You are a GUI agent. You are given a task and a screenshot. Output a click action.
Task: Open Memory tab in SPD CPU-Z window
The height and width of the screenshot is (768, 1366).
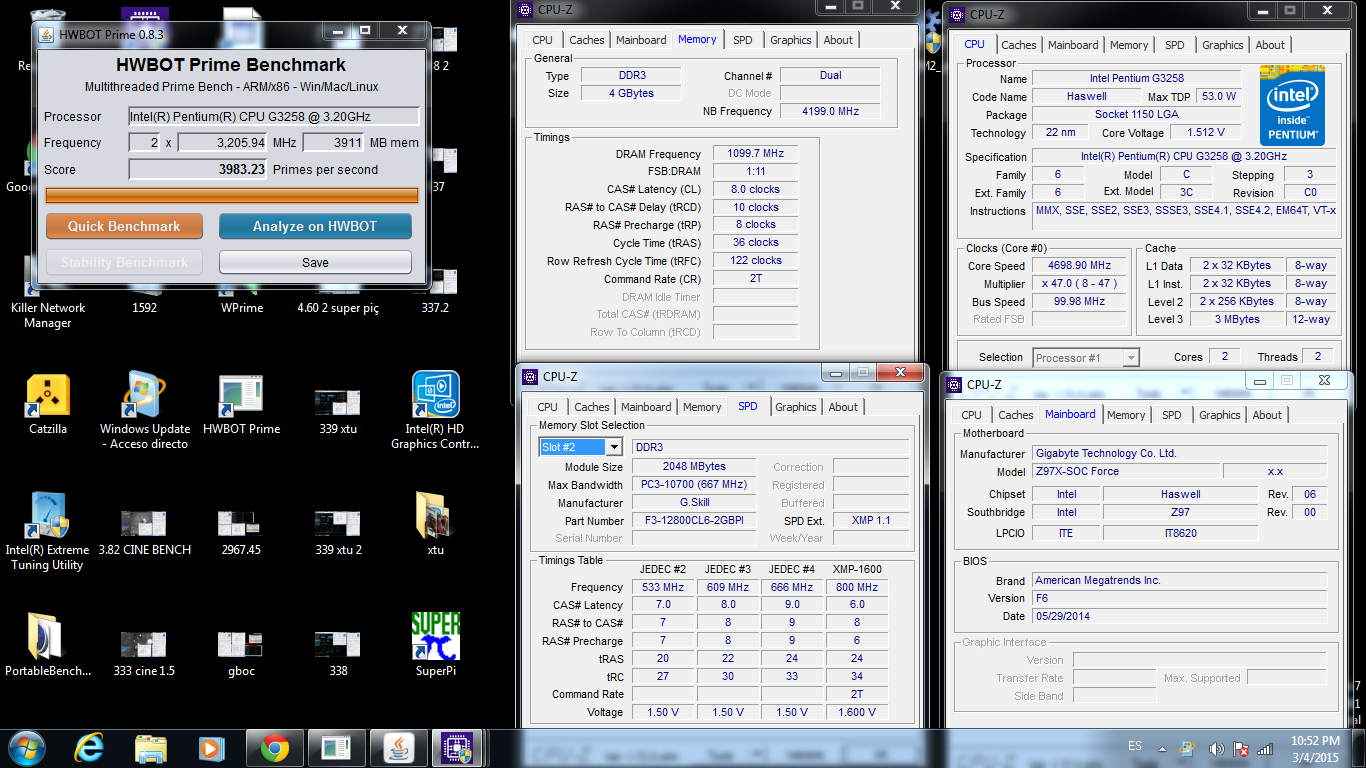pos(702,407)
